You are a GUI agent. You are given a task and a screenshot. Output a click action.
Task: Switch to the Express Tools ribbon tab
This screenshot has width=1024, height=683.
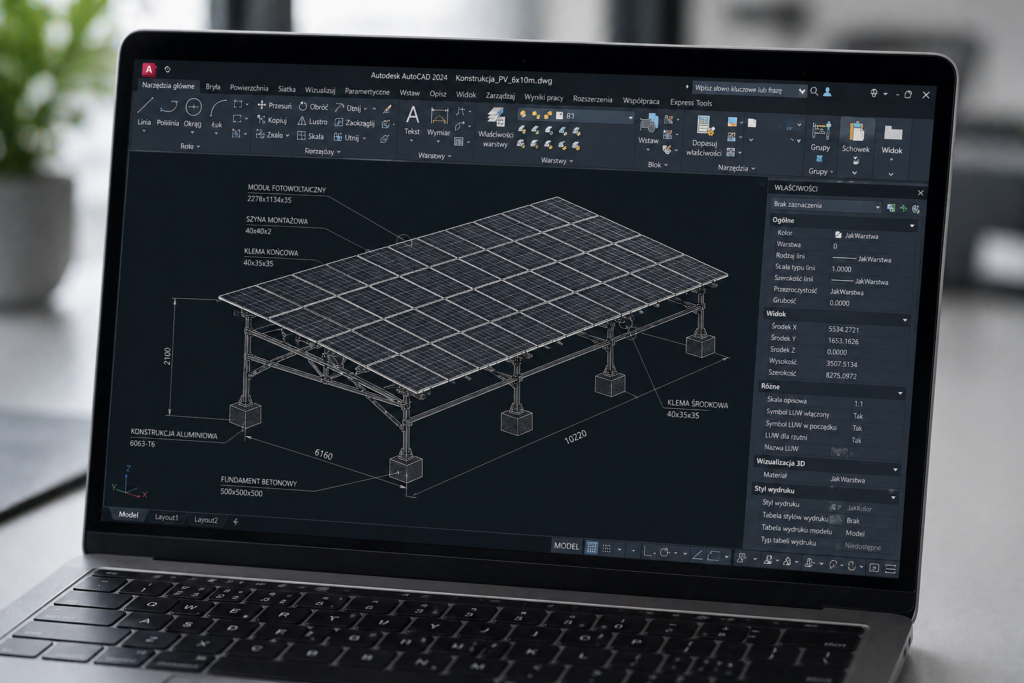(691, 103)
